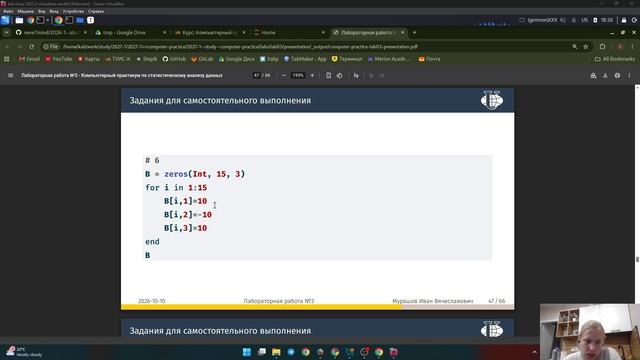Click the undo arrow in PDF toolbar
The width and height of the screenshot is (640, 360).
click(371, 76)
